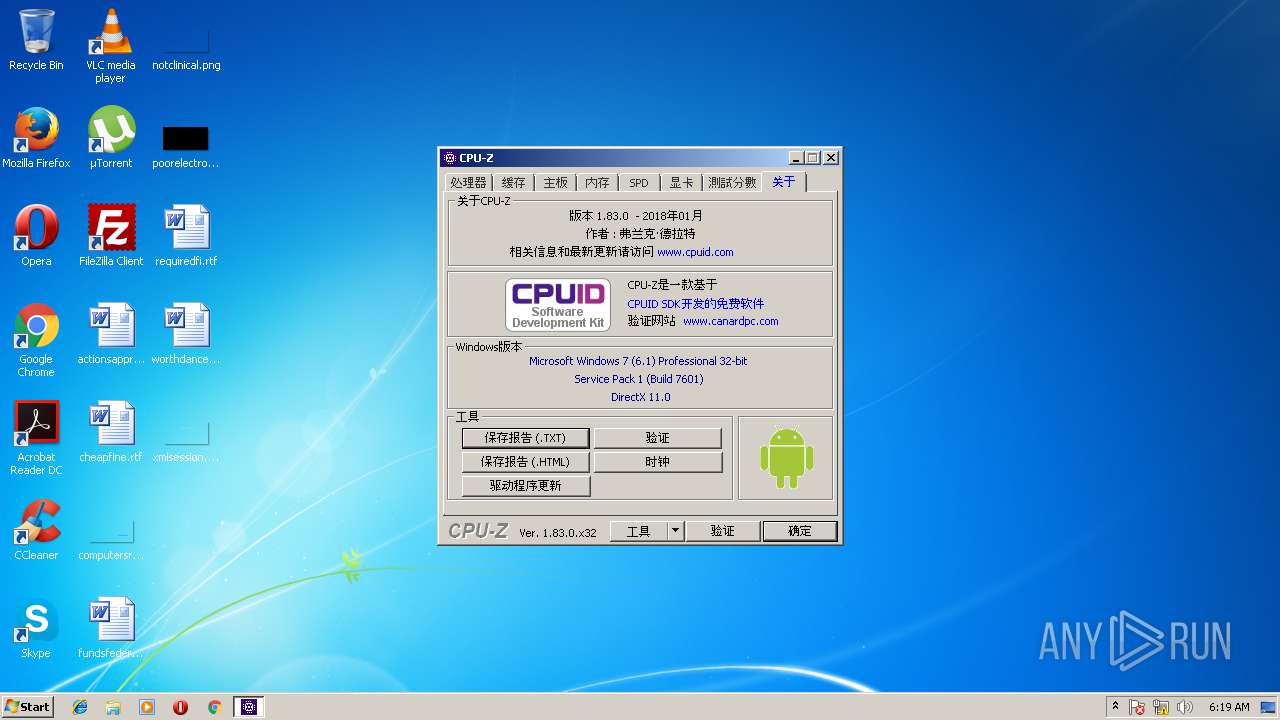Click the Microsoft Windows 7 (6.1) Professional text
Viewport: 1280px width, 720px height.
click(638, 361)
